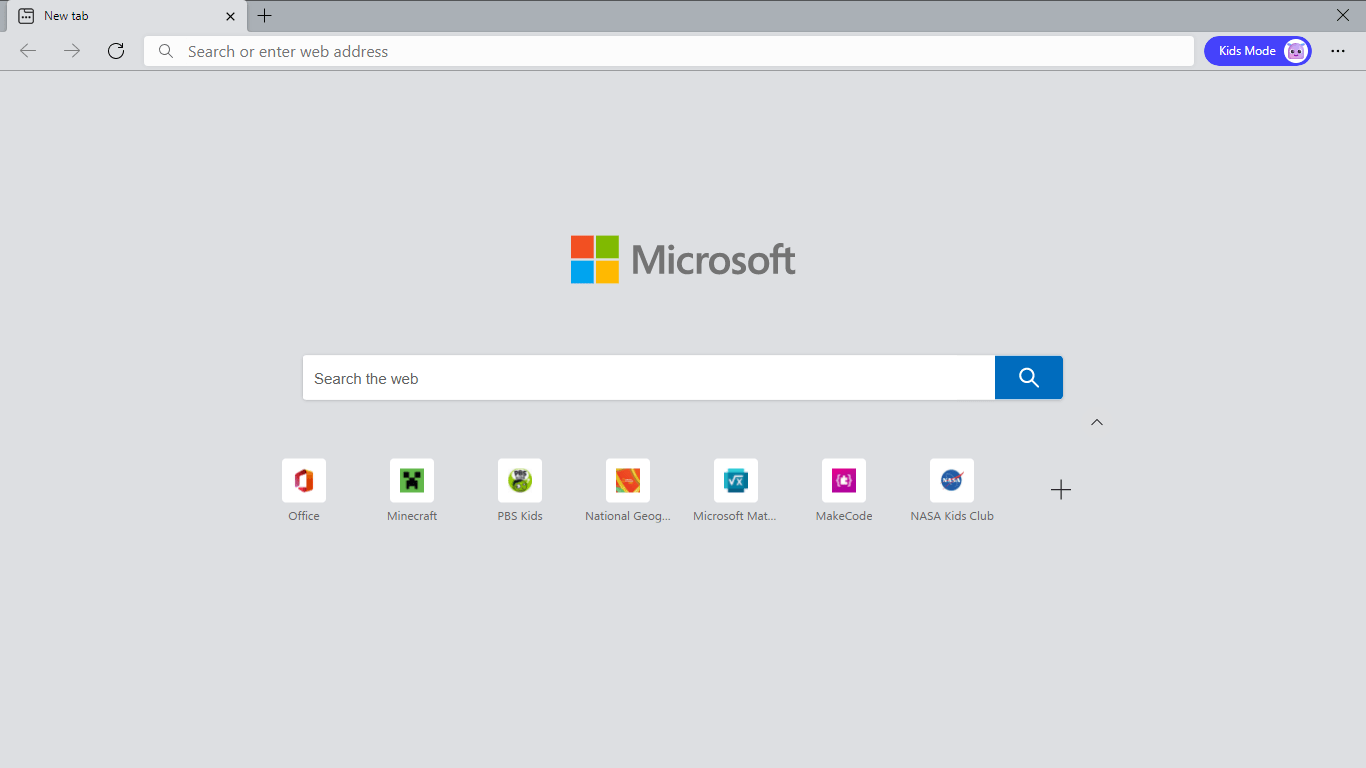Run a search with the blue search button

[1028, 377]
